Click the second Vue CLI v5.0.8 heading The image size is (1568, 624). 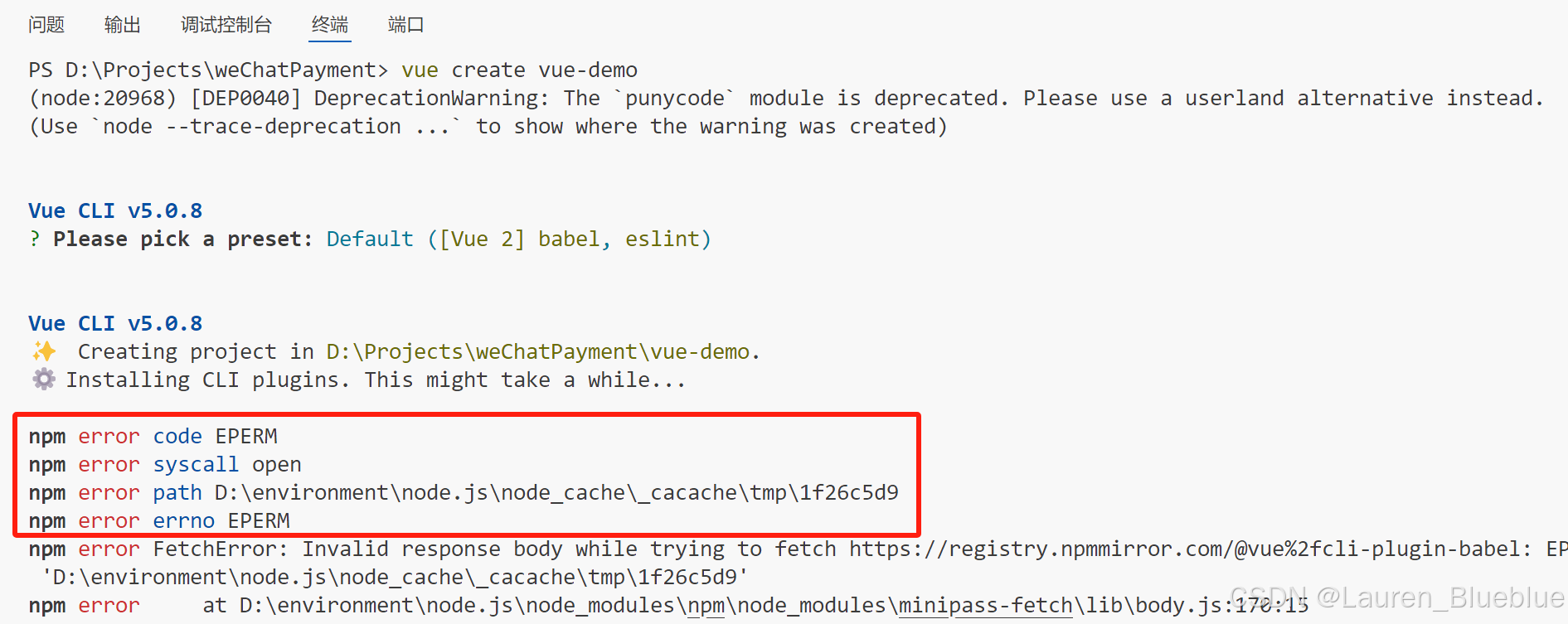115,324
